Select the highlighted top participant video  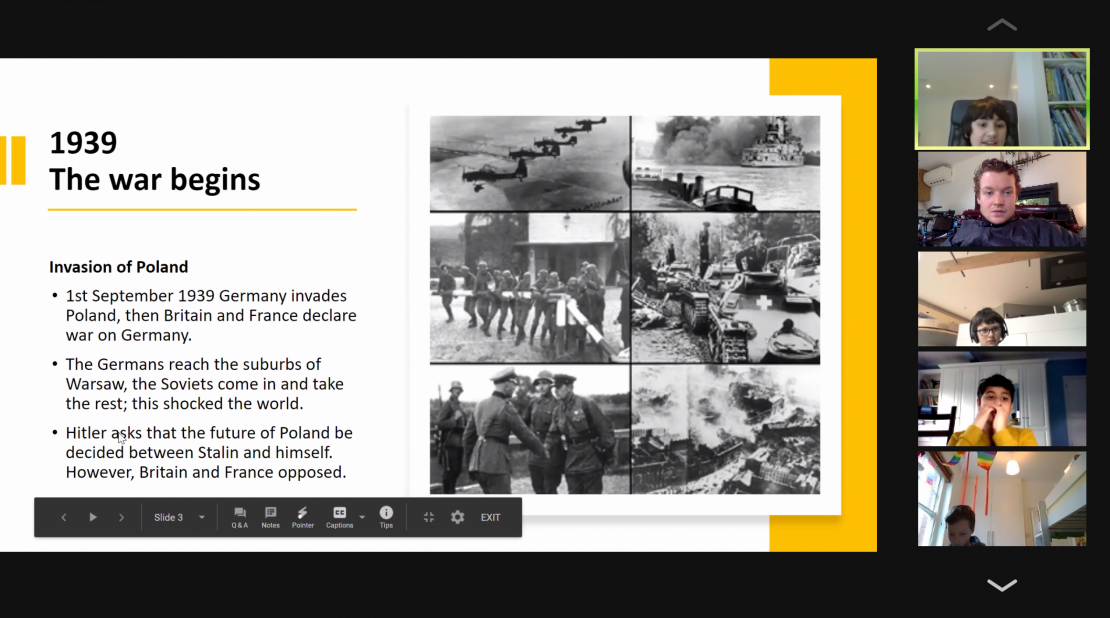click(x=1002, y=99)
